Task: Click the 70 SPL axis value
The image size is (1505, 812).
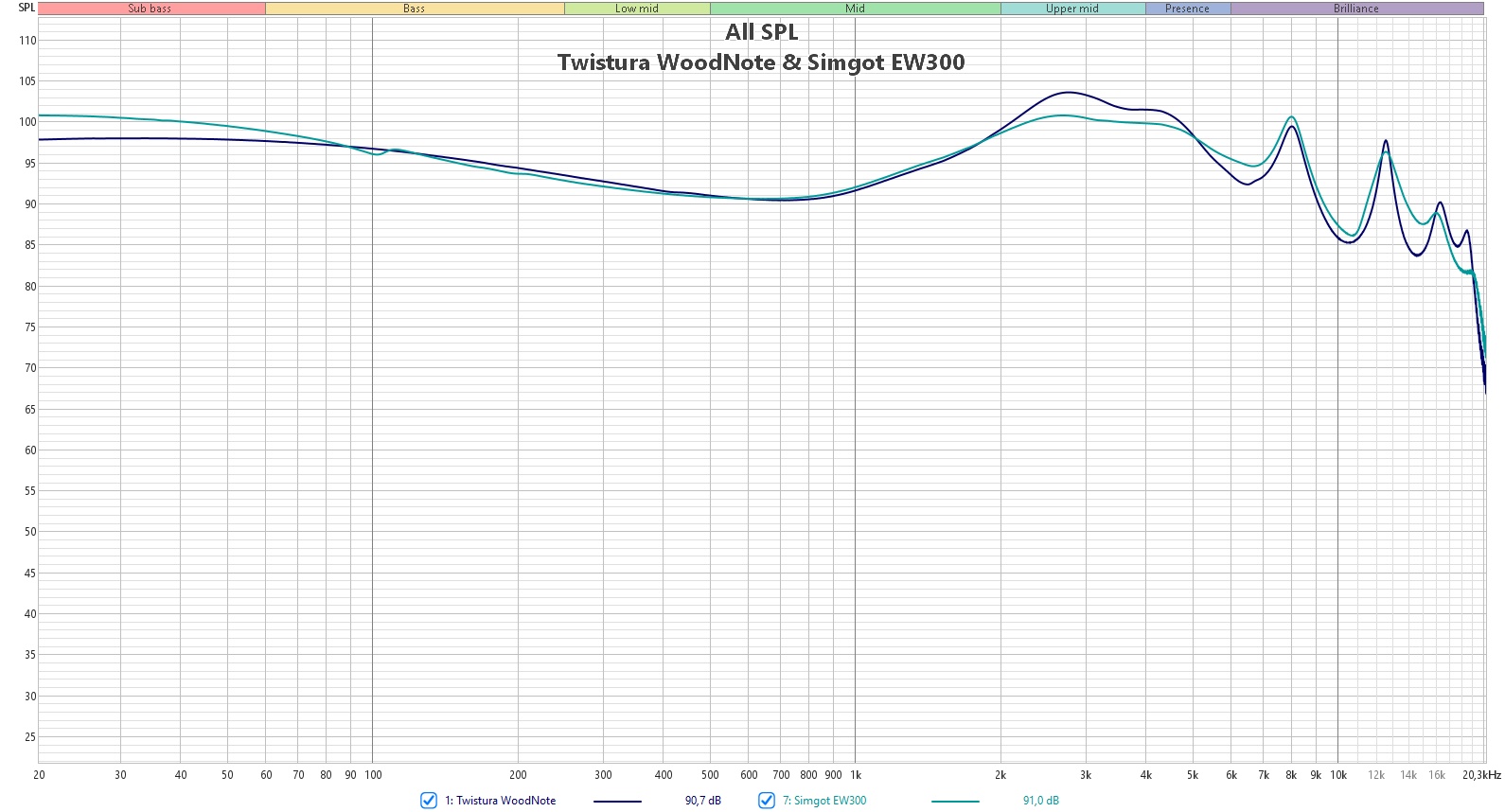Action: point(30,368)
